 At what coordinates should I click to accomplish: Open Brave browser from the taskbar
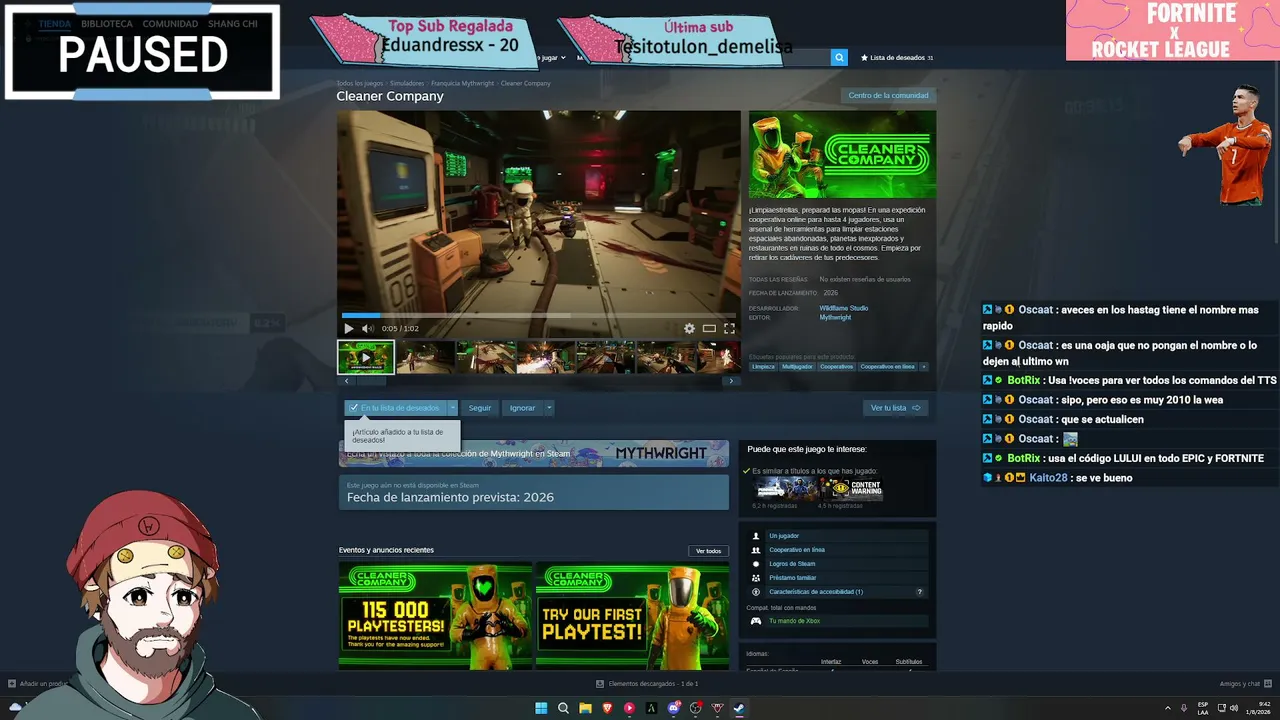tap(607, 708)
